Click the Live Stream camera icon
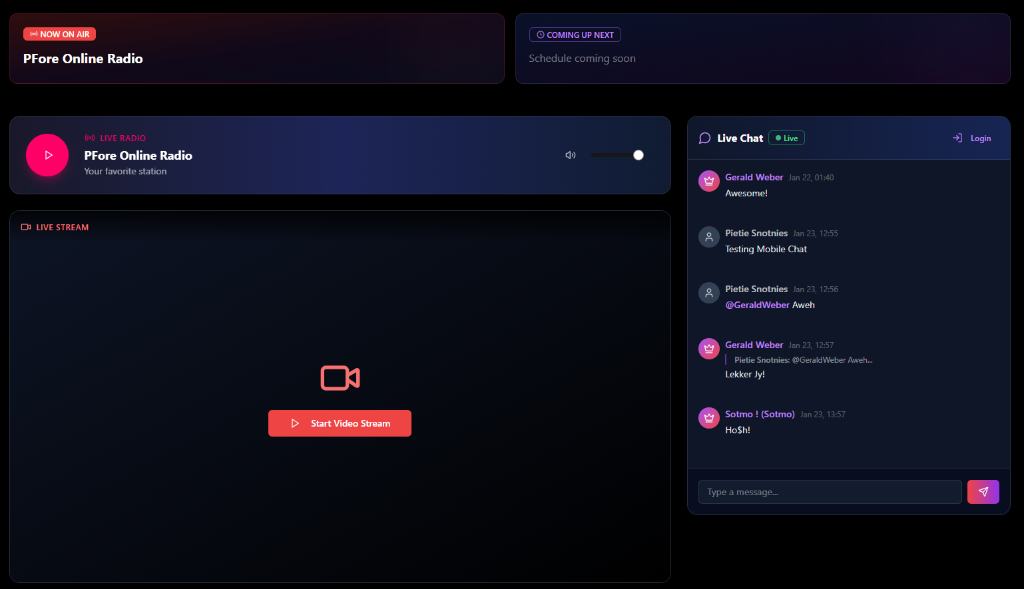Screen dimensions: 1024x589 pos(26,227)
